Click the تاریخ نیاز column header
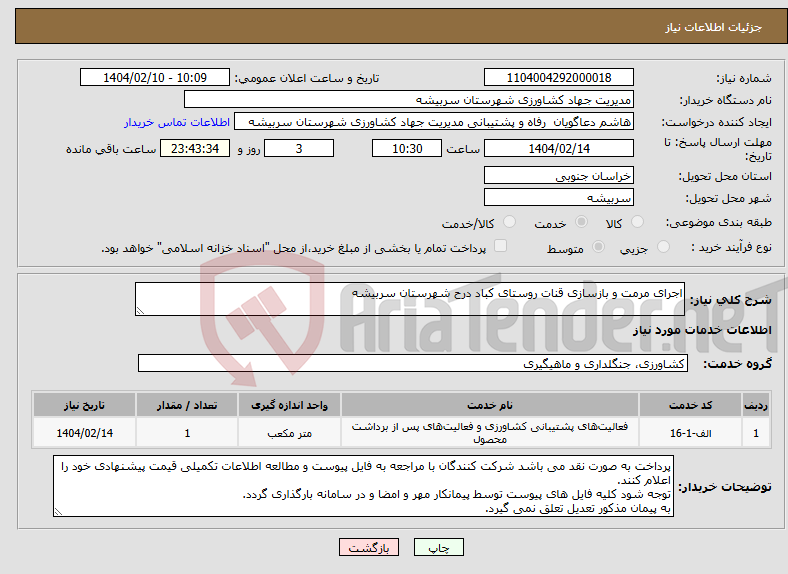Viewport: 788px width, 574px height. [84, 405]
